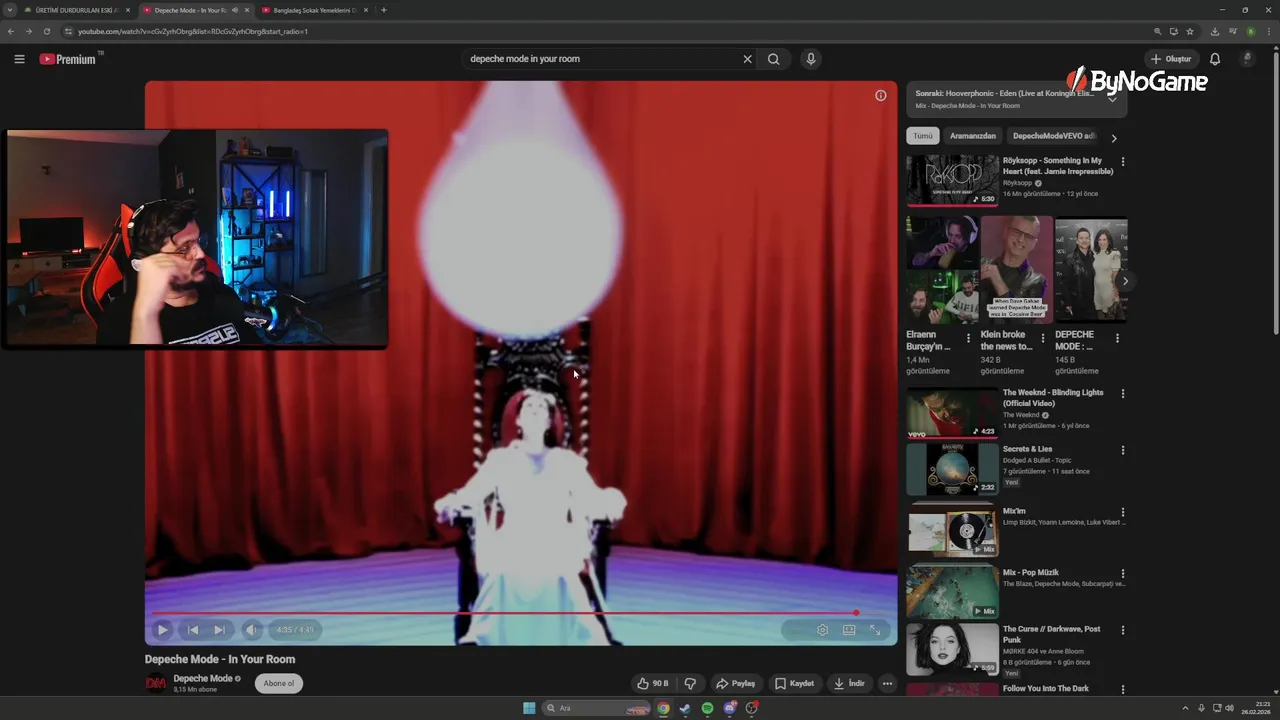This screenshot has height=720, width=1280.
Task: Open options for Mix'im
Action: (x=1123, y=513)
